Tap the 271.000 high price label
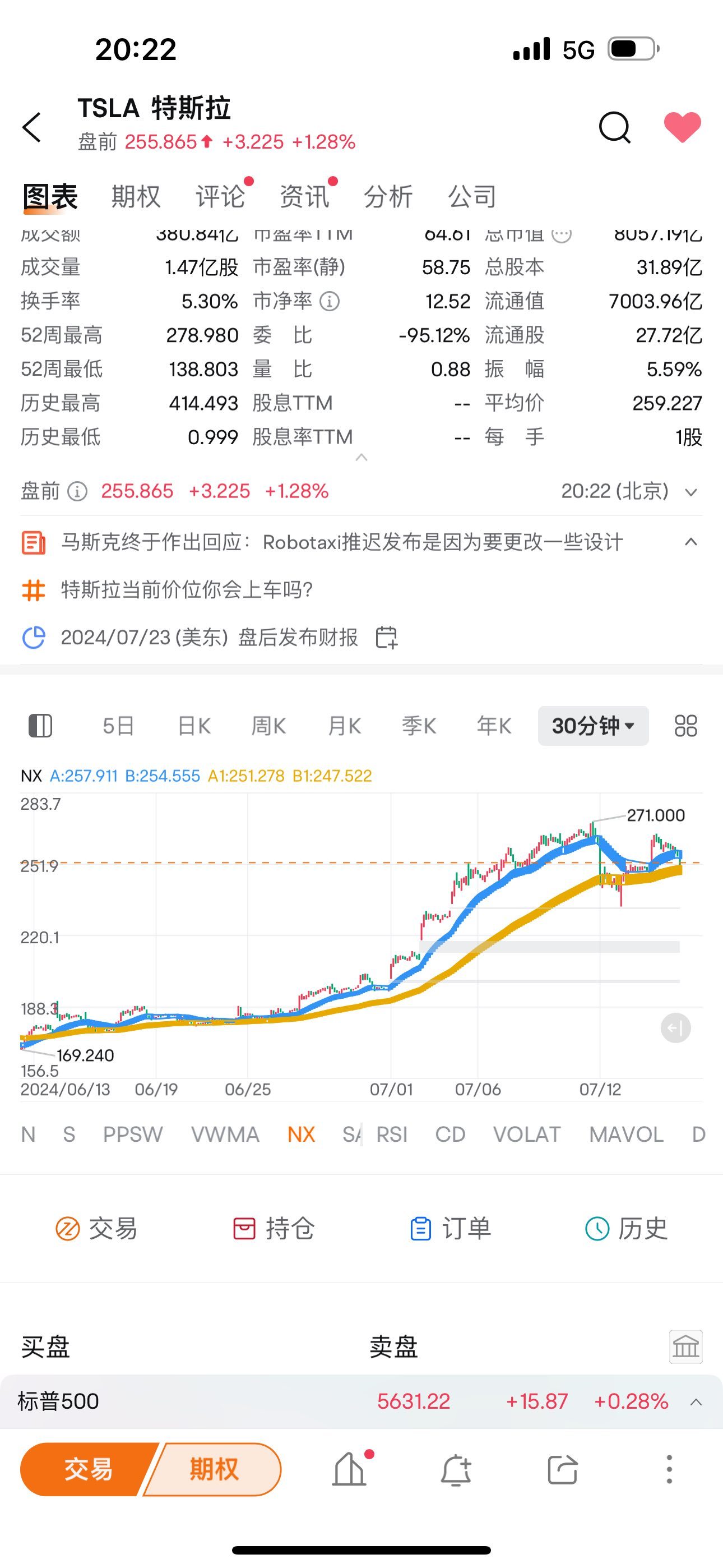 [656, 815]
